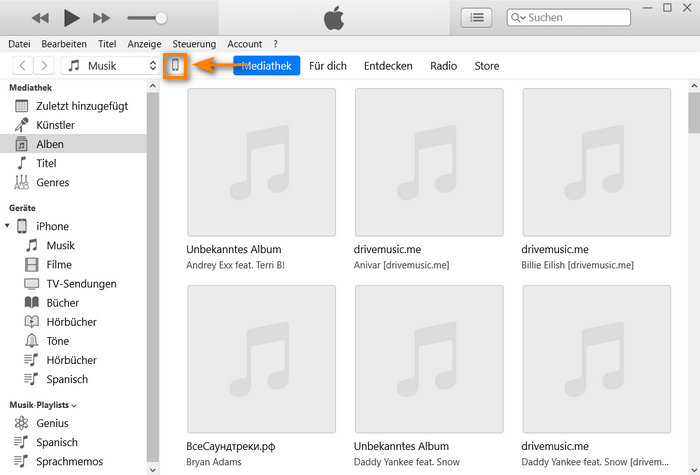Open TV-Sendungen under iPhone
Screen dimensions: 700x475
pos(73,284)
